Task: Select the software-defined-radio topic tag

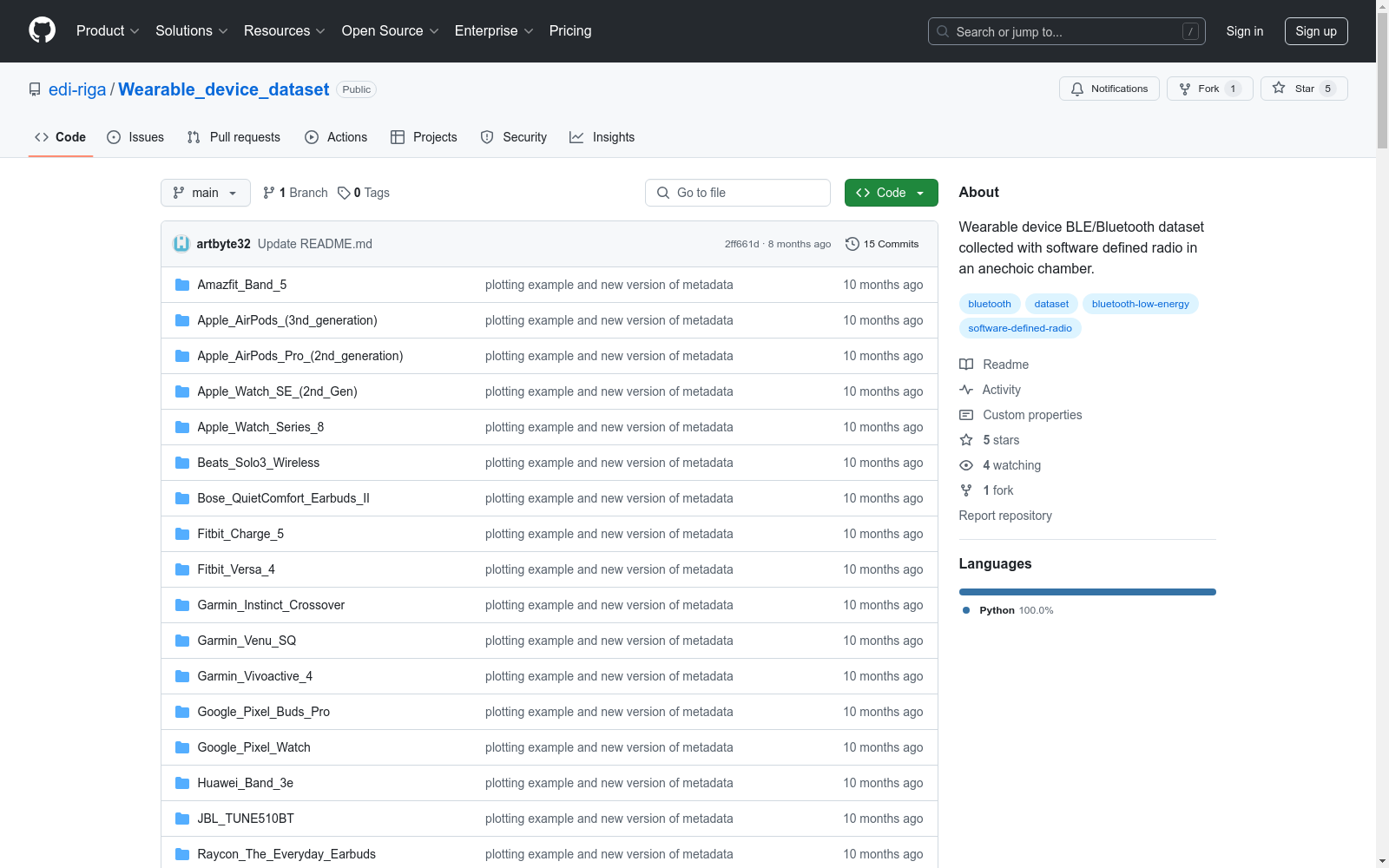Action: coord(1020,328)
